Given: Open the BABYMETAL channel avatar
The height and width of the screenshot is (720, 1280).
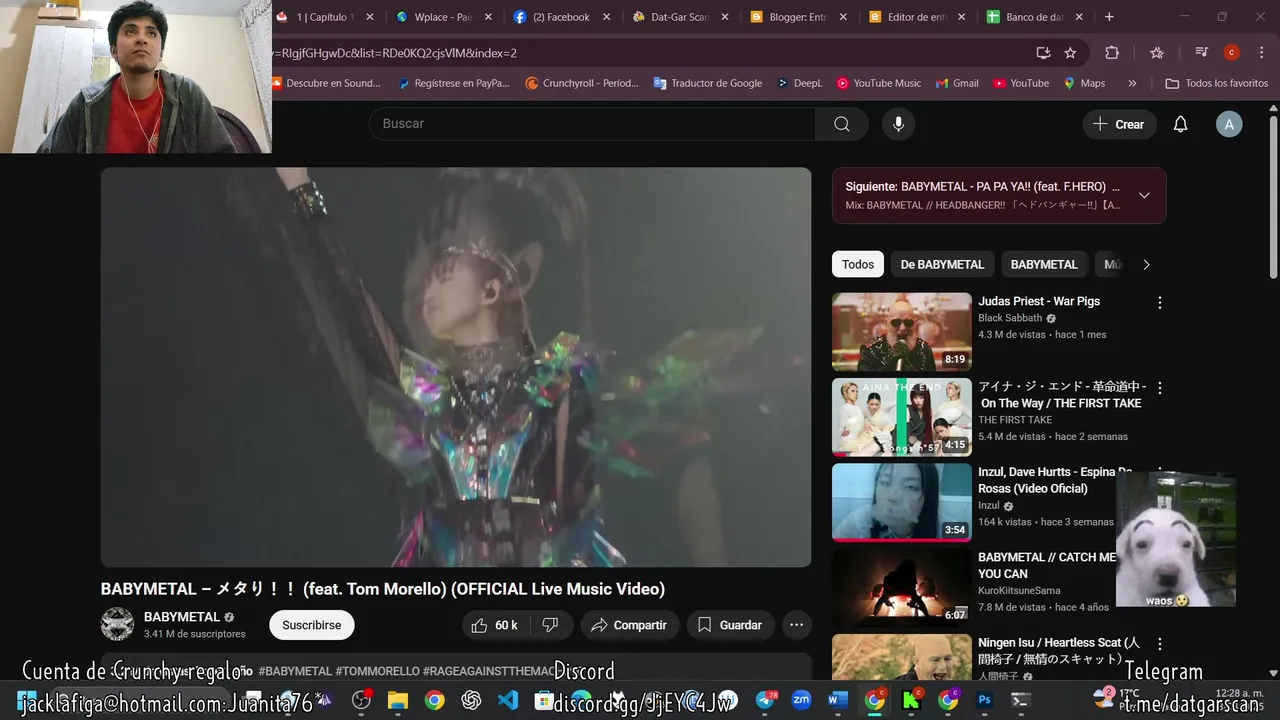Looking at the screenshot, I should [117, 625].
